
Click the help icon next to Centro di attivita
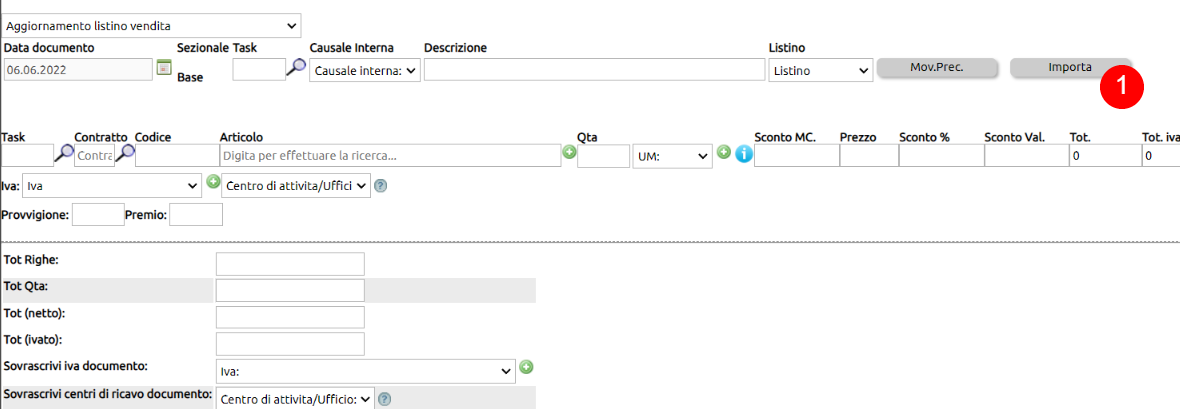380,185
